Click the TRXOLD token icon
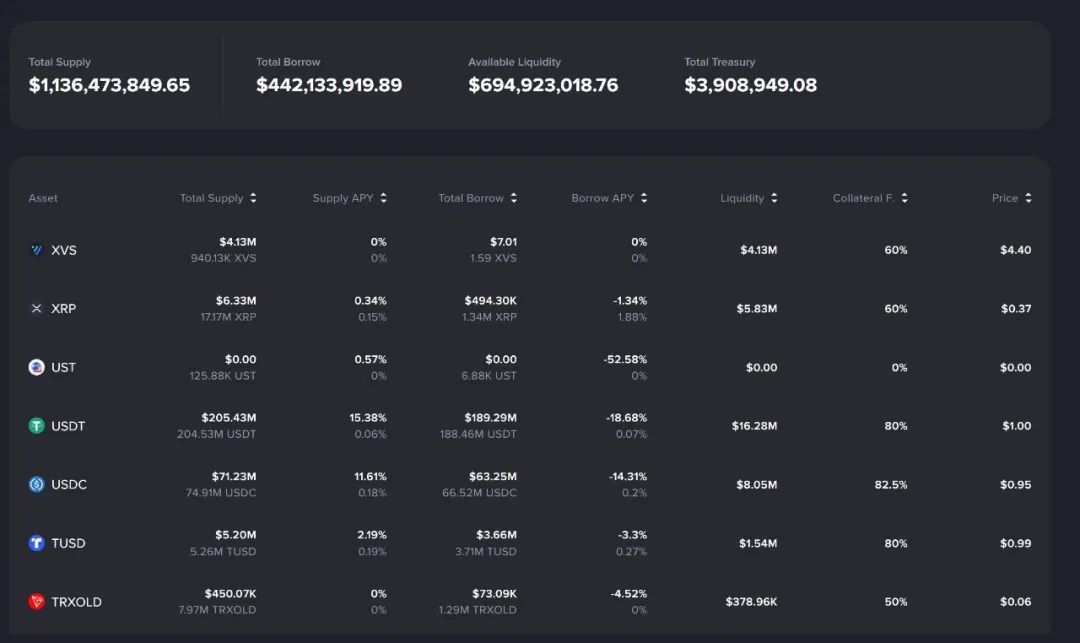 coord(37,602)
